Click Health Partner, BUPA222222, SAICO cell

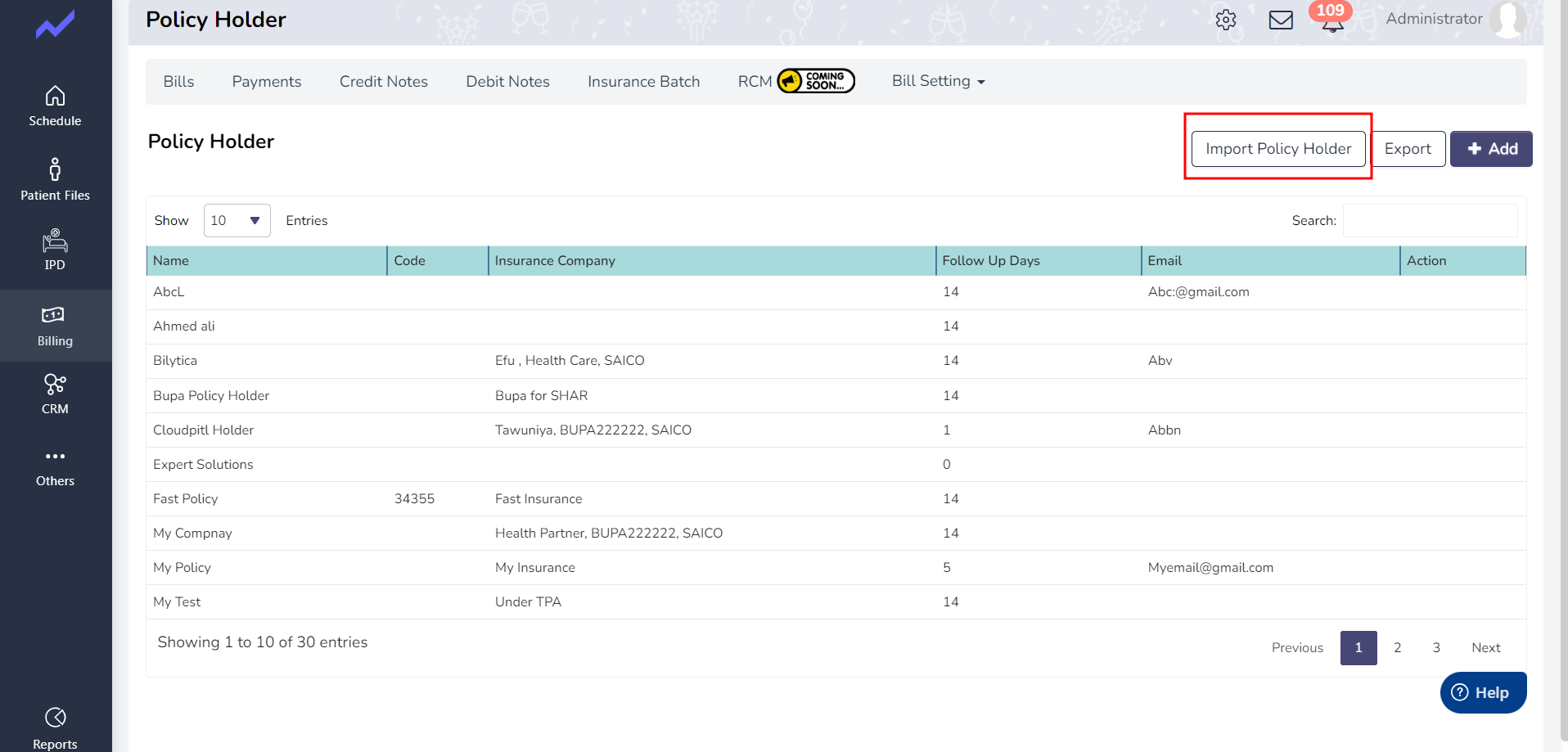pos(609,534)
